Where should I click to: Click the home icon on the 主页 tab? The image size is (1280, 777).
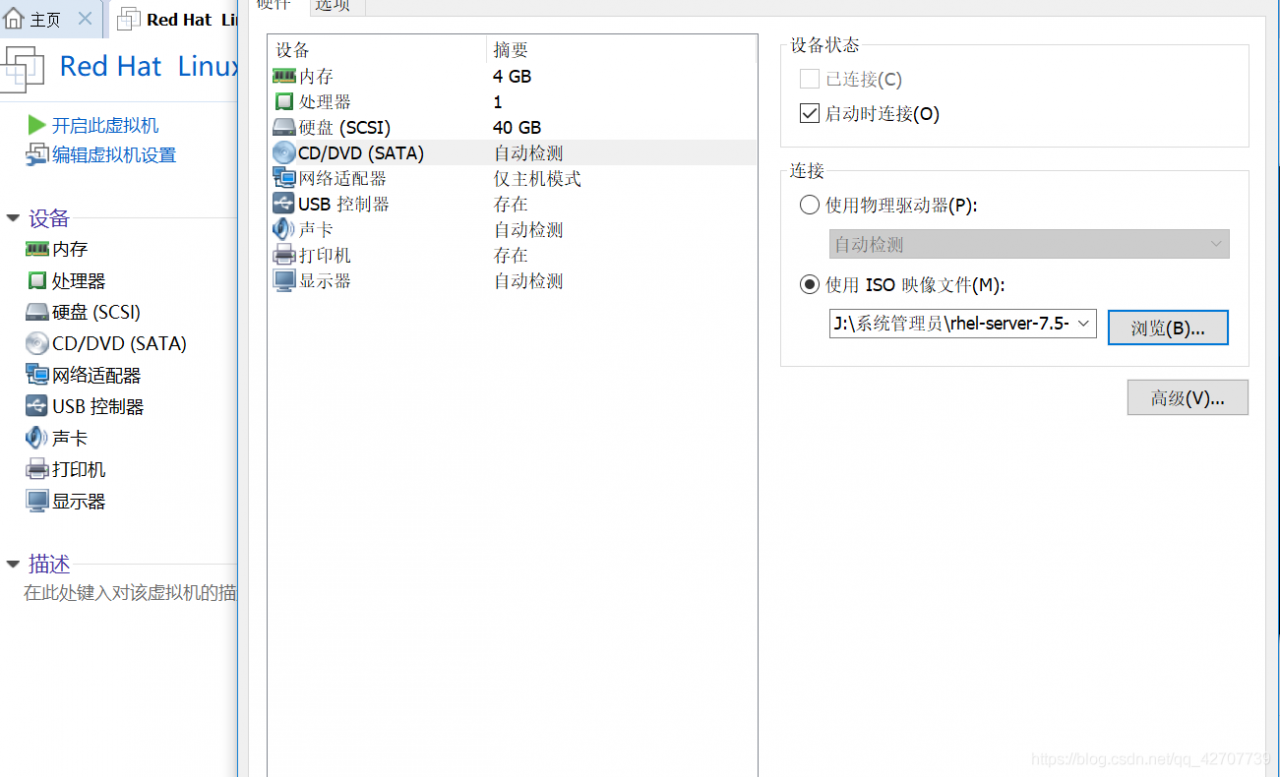point(14,18)
